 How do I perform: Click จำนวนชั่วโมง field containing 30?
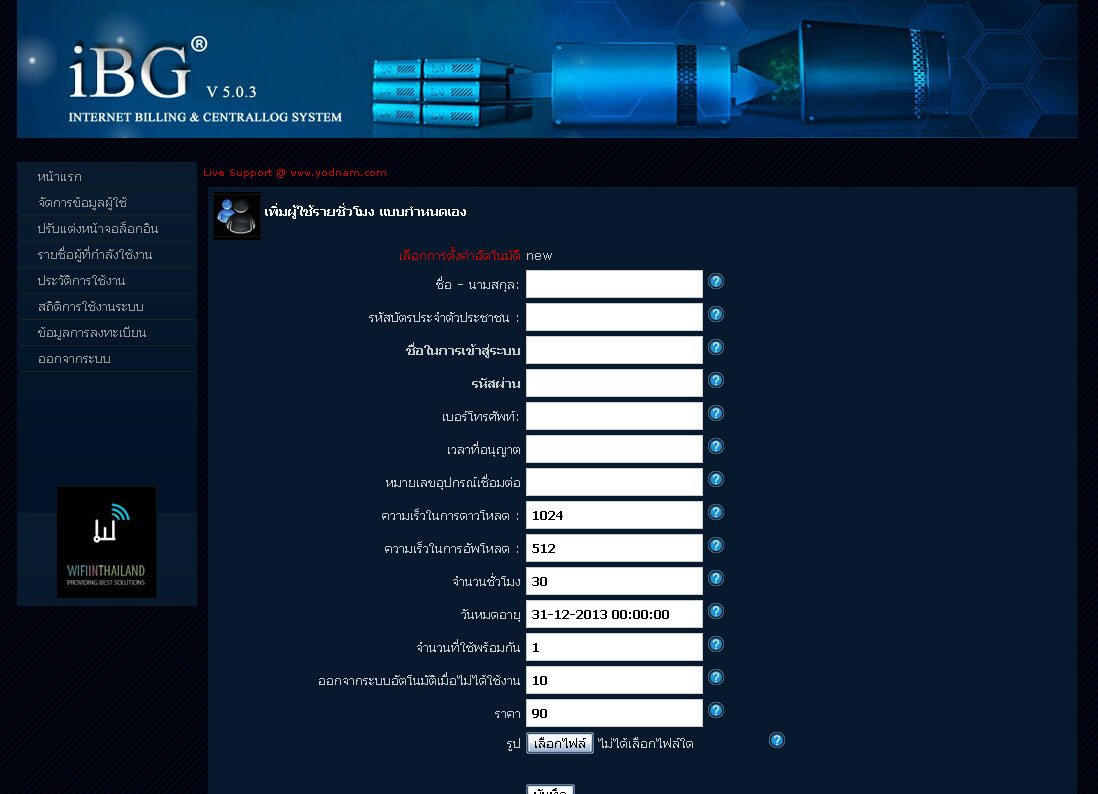click(x=614, y=580)
